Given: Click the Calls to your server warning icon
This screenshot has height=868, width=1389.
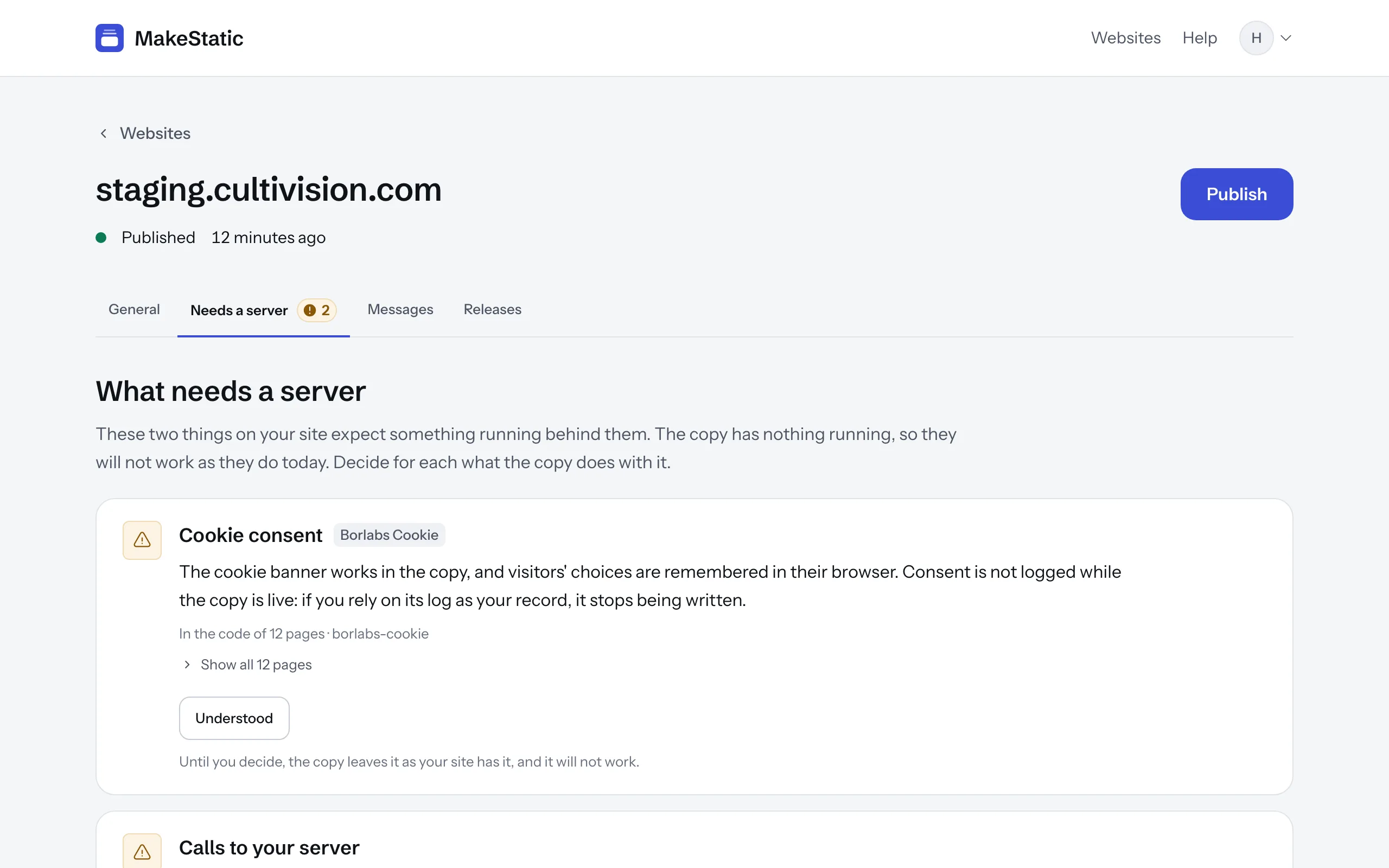Looking at the screenshot, I should tap(142, 851).
